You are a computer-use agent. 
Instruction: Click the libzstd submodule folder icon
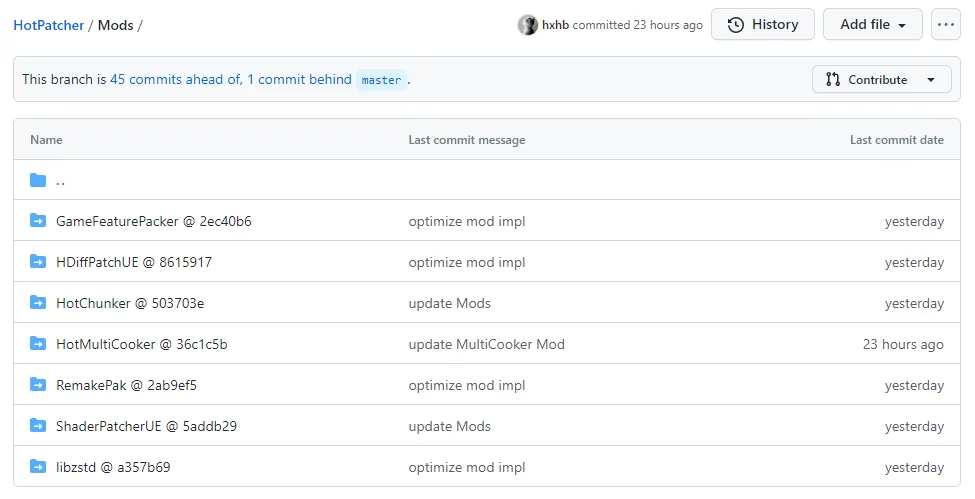(x=38, y=467)
